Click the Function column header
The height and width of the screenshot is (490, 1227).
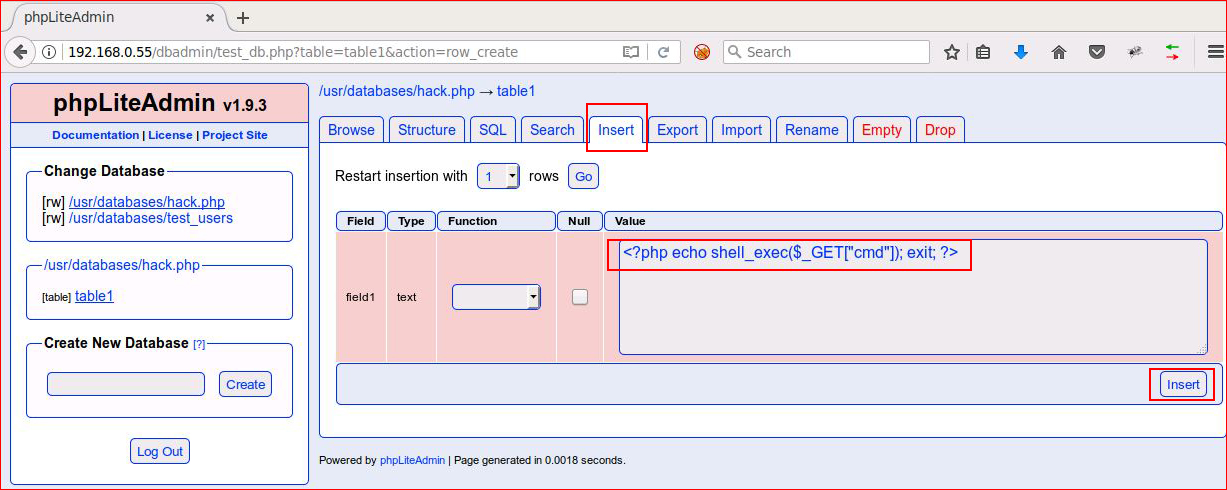[496, 221]
